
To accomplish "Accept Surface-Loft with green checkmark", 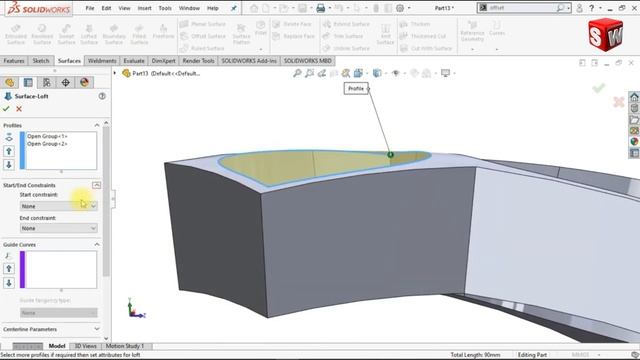I will pos(6,109).
